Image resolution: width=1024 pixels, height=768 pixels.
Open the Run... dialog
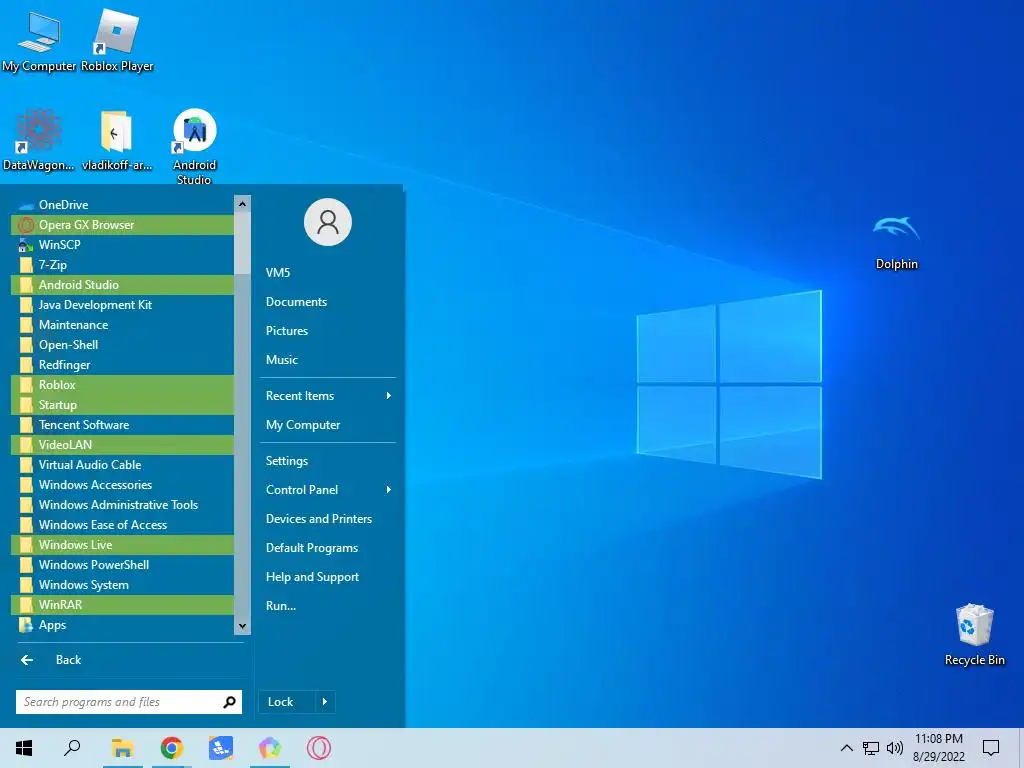327,606
